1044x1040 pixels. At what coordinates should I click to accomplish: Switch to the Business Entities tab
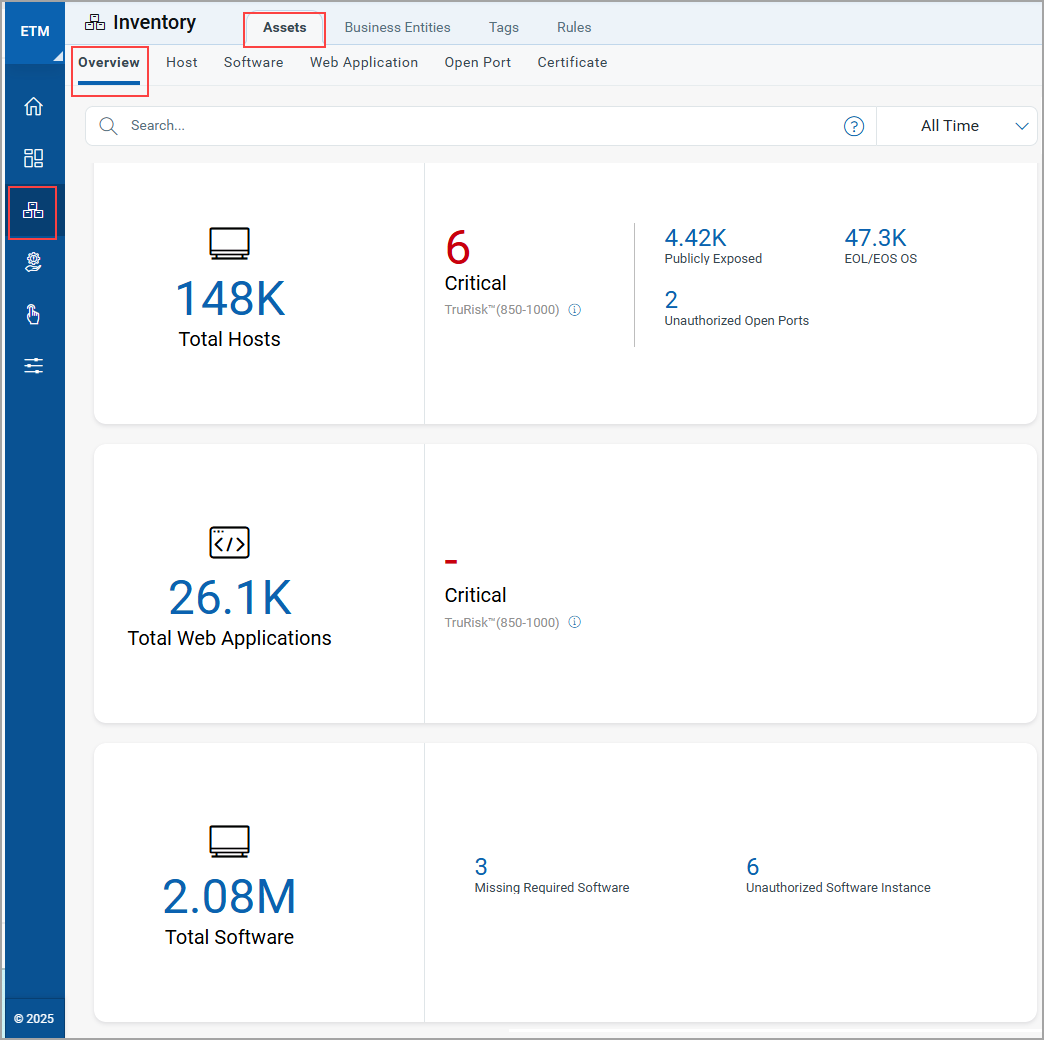coord(397,27)
